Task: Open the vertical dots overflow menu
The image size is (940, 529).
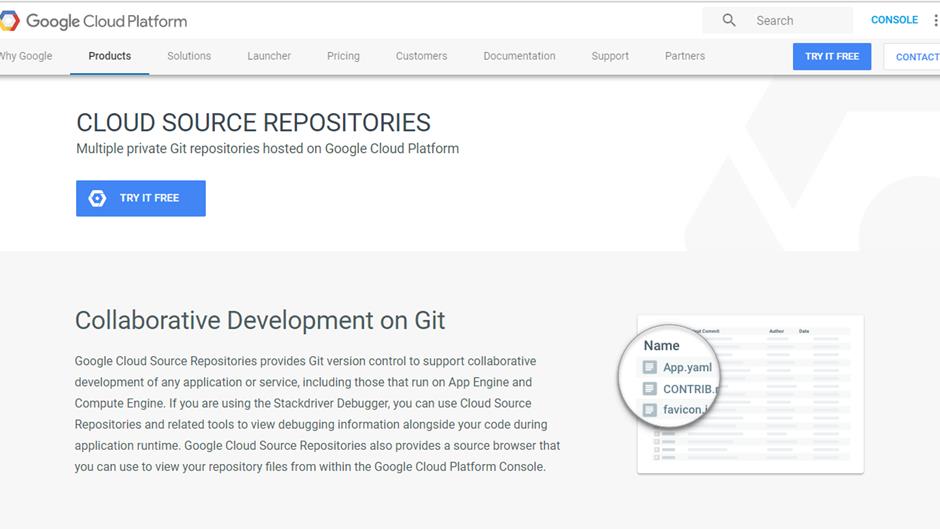Action: [935, 20]
